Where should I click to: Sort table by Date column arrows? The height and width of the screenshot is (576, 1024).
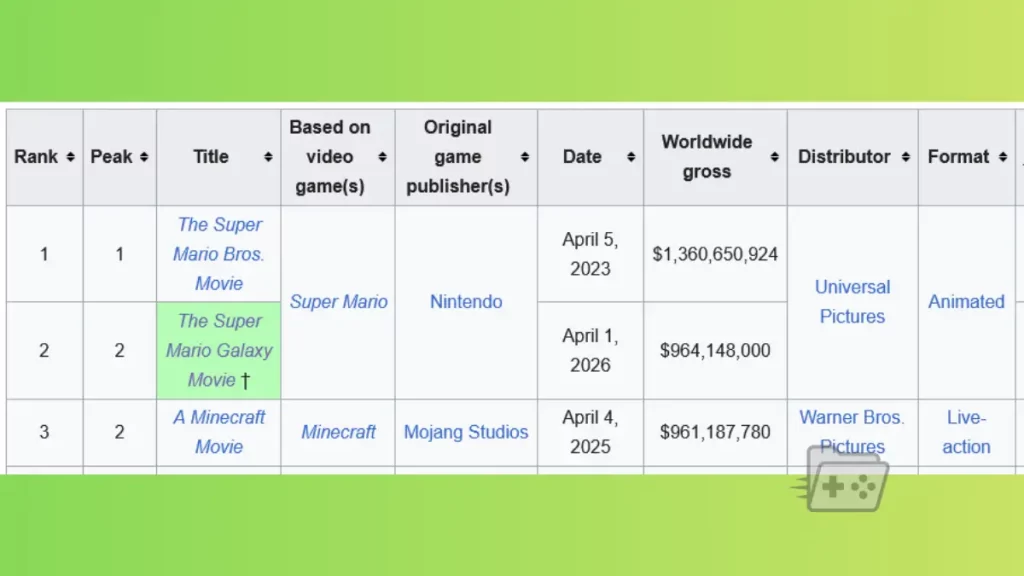(631, 157)
